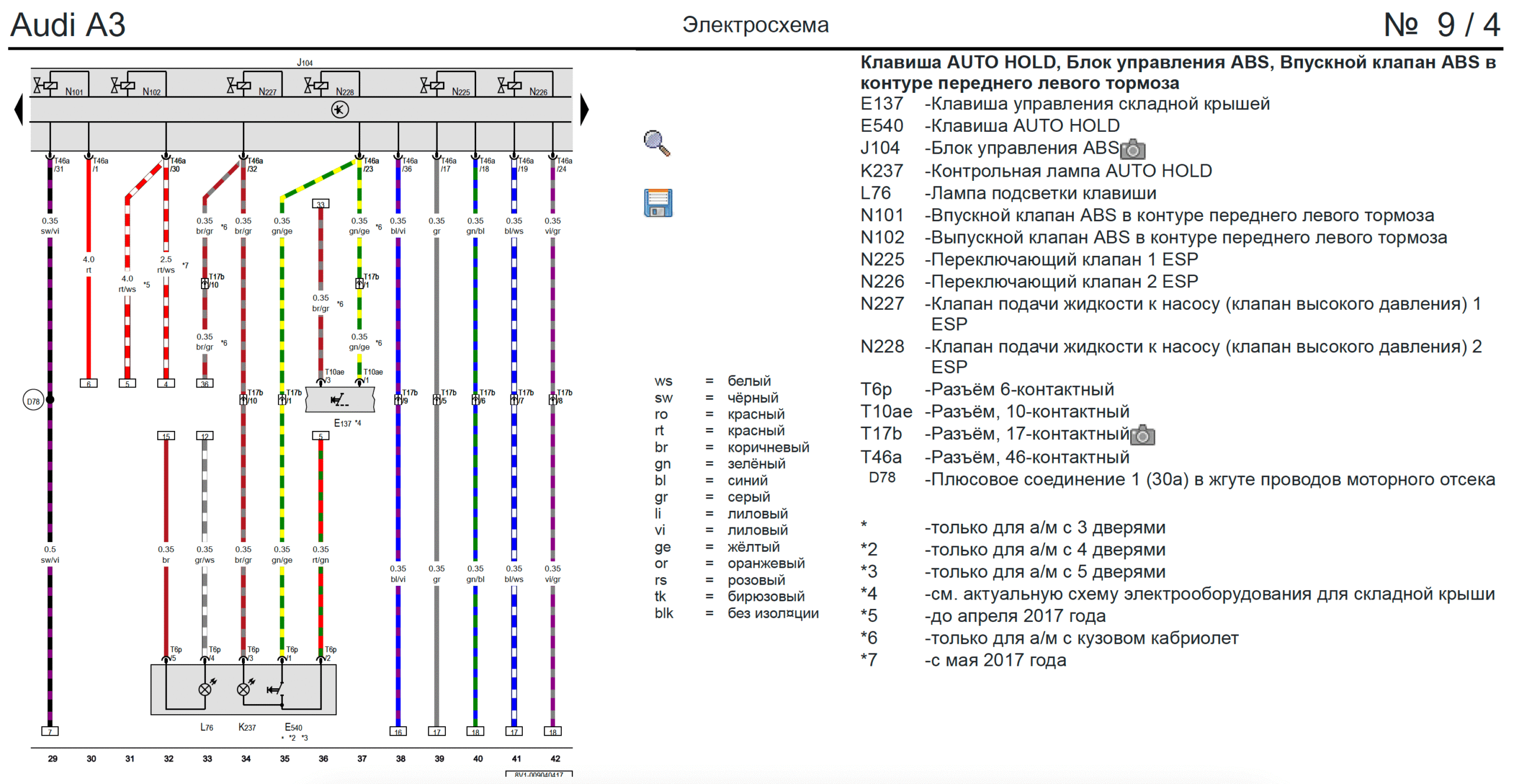
Task: Select the legend entry 'D78 -Плюсовое соединение 1 (30a)'
Action: (1182, 480)
